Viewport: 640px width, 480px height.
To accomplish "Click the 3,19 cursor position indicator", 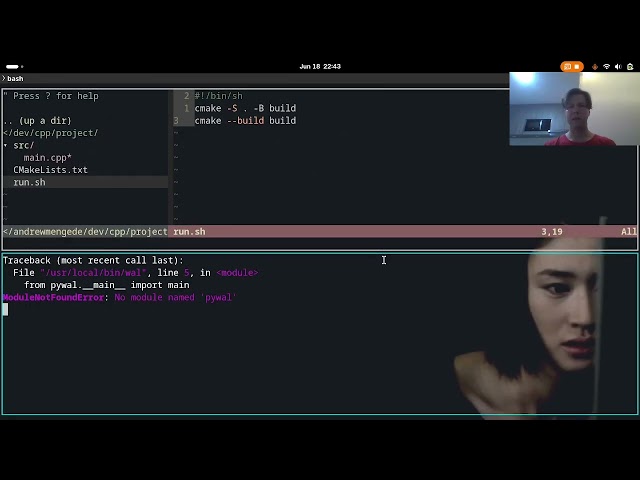I will click(x=552, y=232).
